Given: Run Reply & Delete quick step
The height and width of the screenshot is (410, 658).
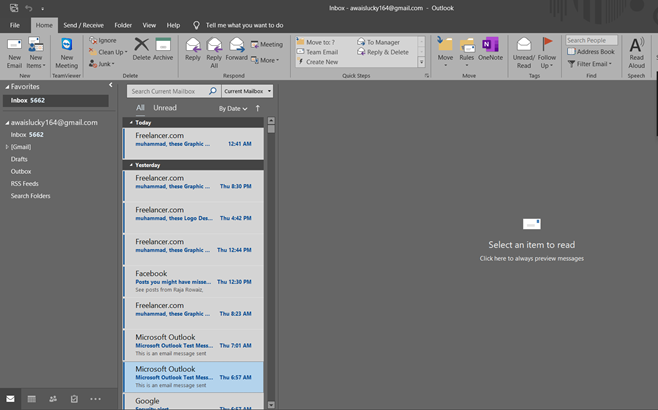Looking at the screenshot, I should [383, 52].
